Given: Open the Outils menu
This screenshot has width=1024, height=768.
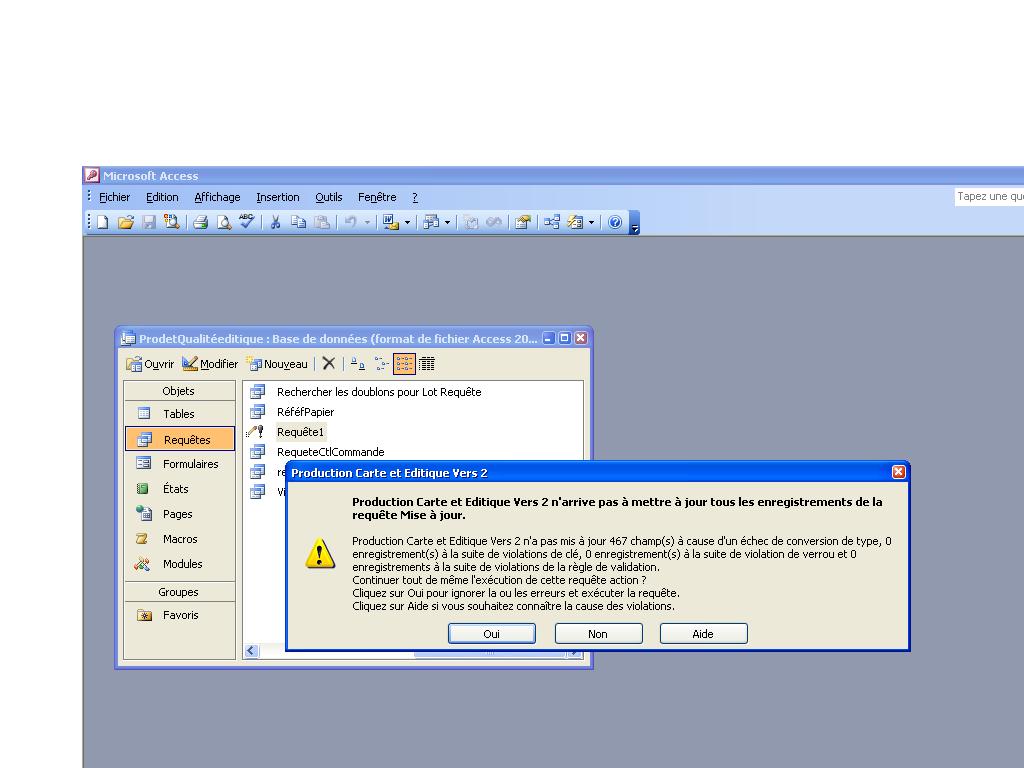Looking at the screenshot, I should 328,197.
